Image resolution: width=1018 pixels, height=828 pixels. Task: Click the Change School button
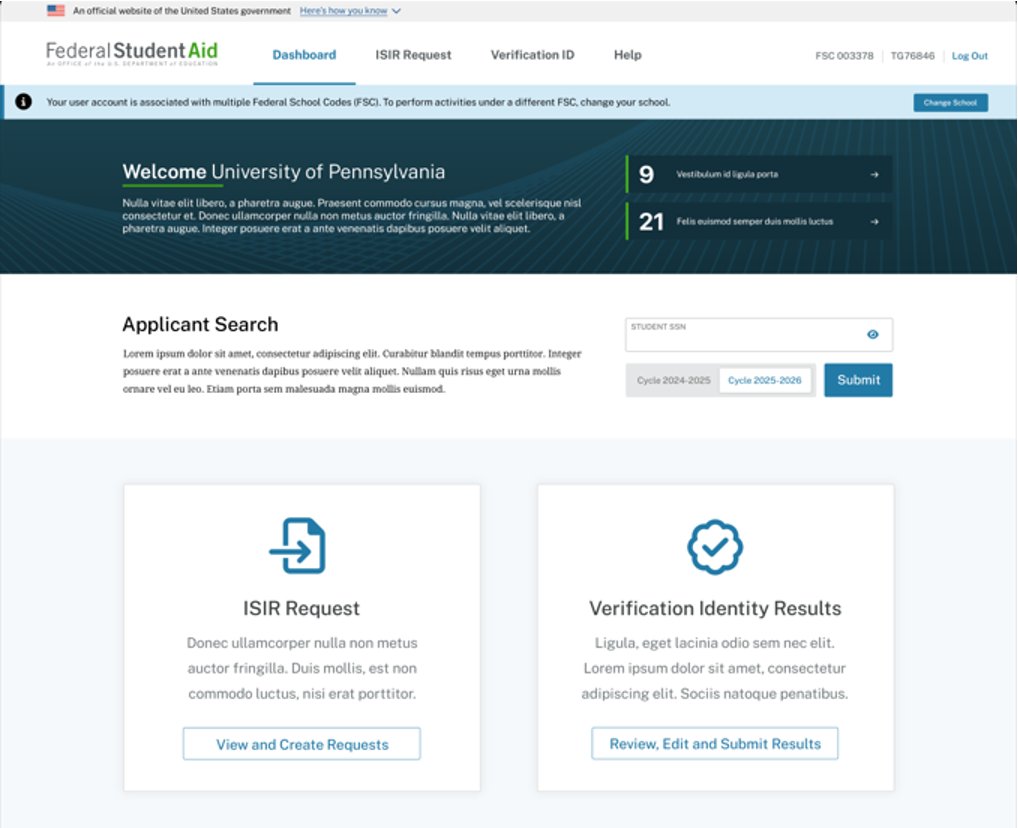[950, 103]
